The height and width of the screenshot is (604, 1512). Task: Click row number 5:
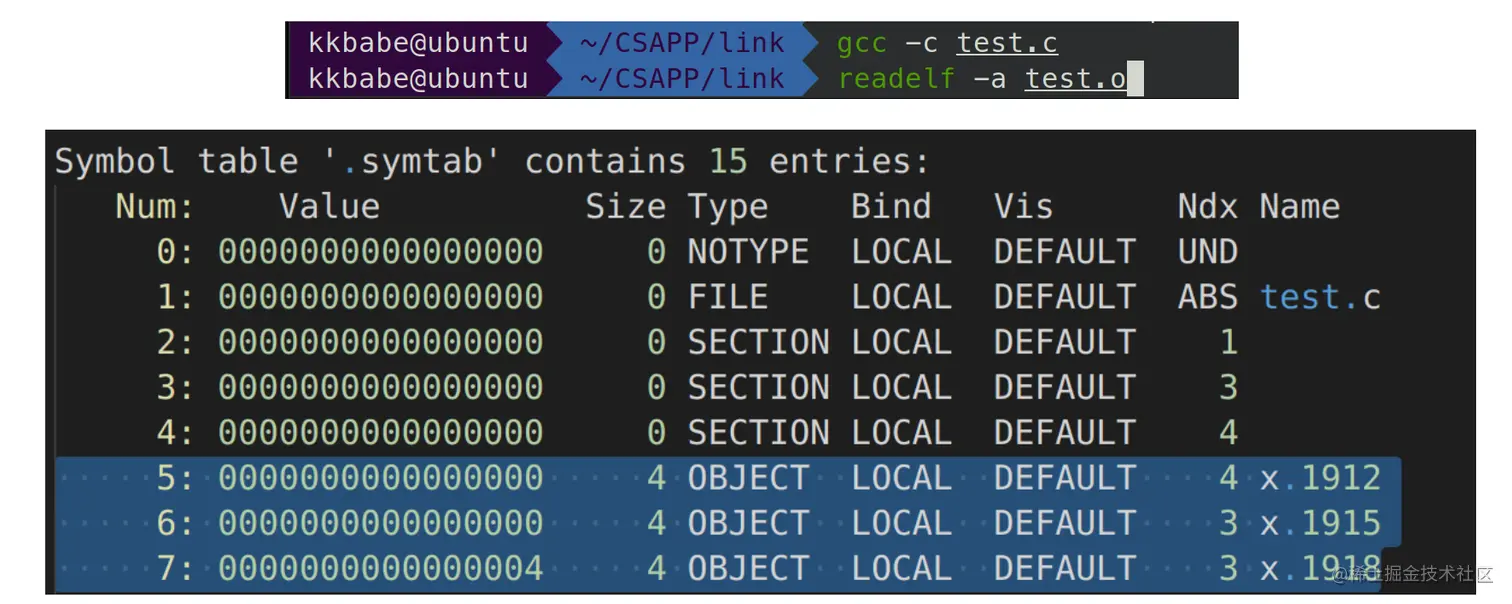[175, 478]
